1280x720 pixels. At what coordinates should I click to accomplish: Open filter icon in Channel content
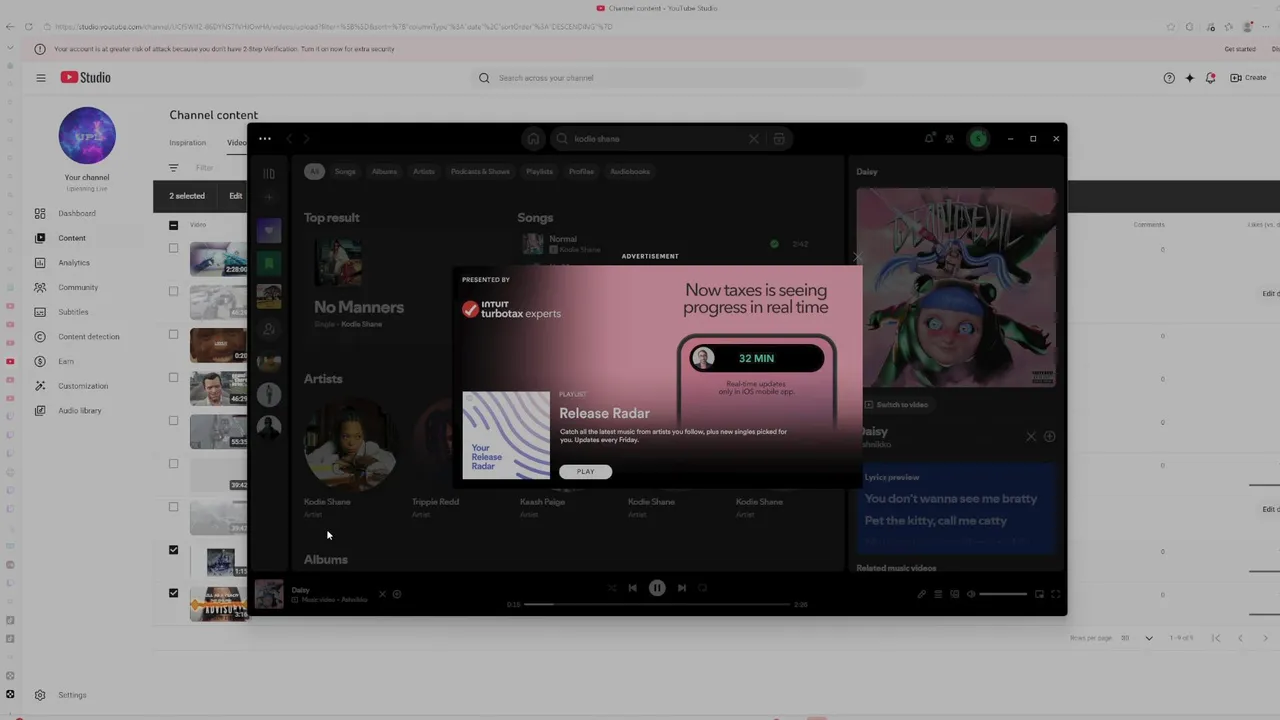pos(174,168)
